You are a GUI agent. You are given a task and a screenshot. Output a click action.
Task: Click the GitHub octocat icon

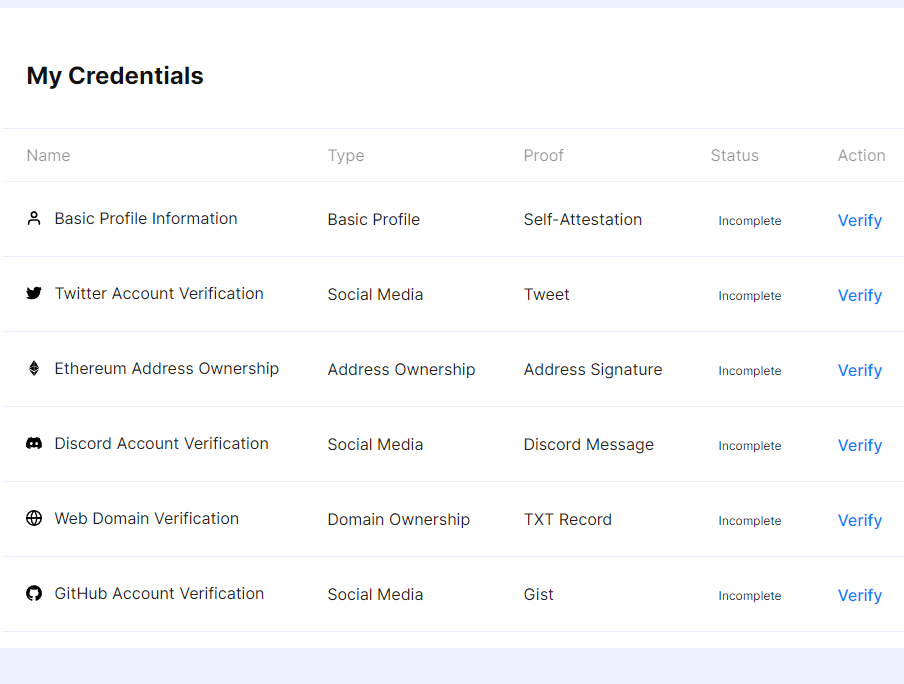click(34, 593)
